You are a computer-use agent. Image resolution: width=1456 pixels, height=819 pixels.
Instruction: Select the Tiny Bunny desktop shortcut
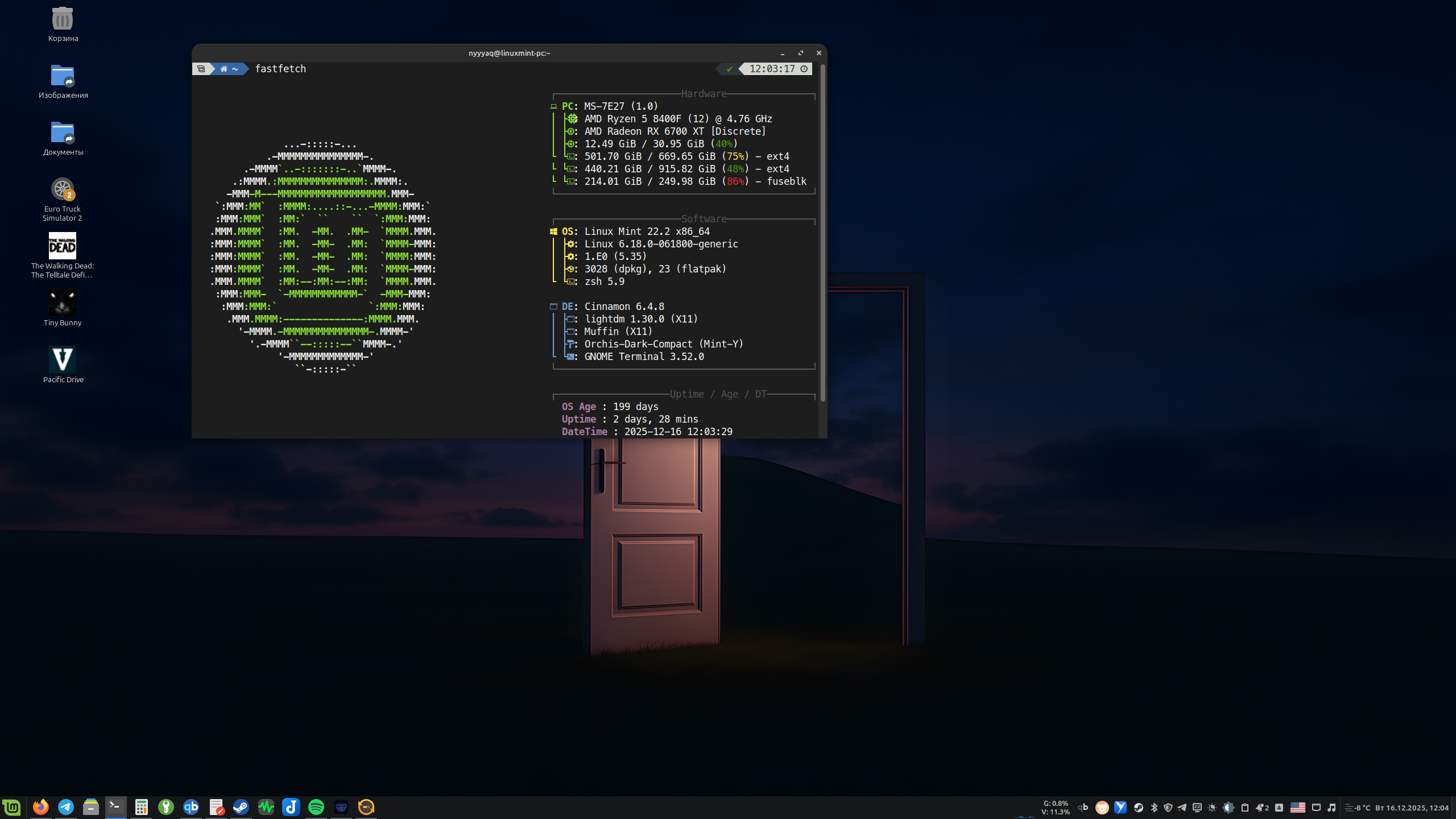[63, 304]
